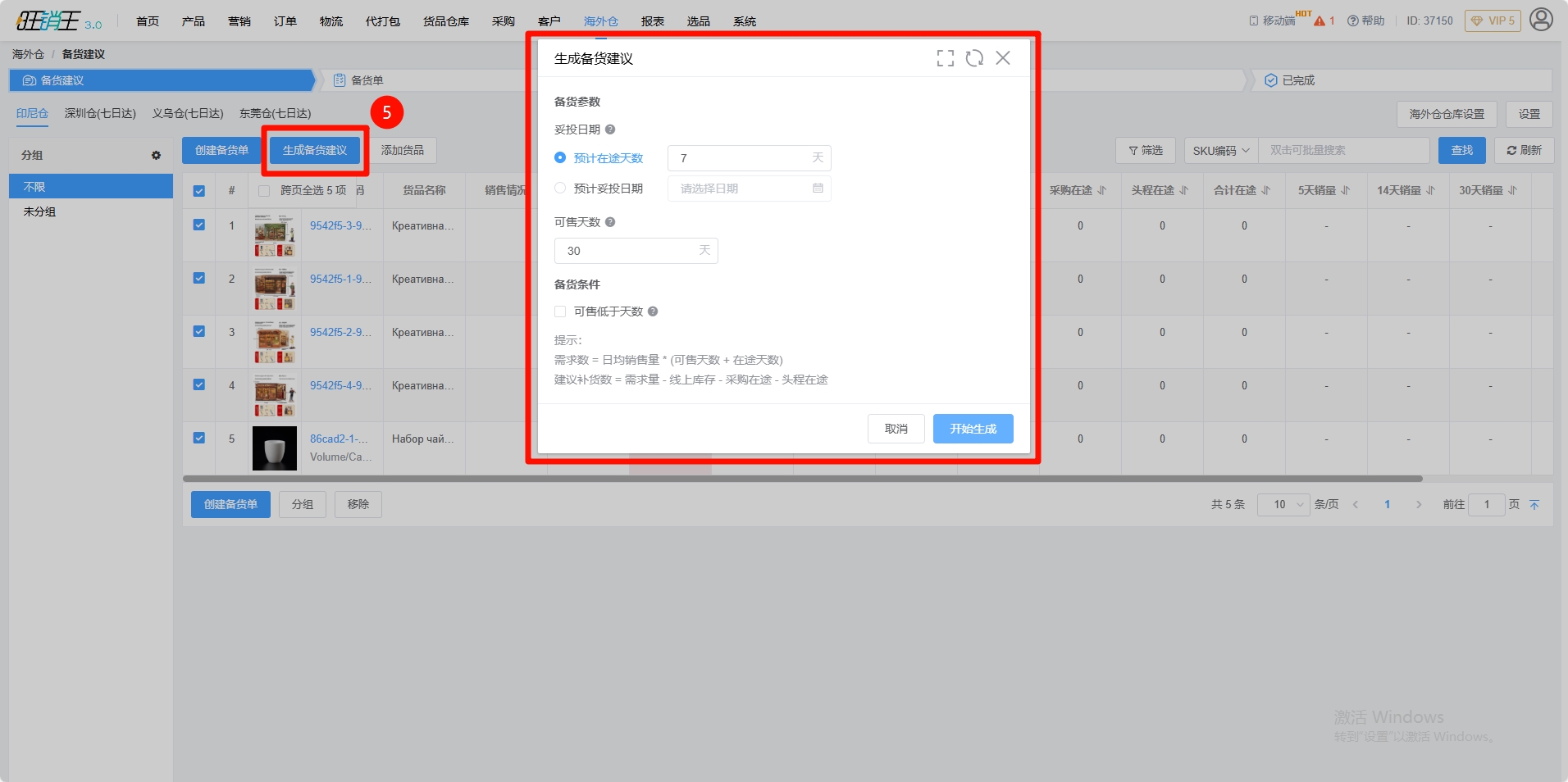Select 预计妥投日期 radio option
This screenshot has height=782, width=1568.
click(560, 189)
